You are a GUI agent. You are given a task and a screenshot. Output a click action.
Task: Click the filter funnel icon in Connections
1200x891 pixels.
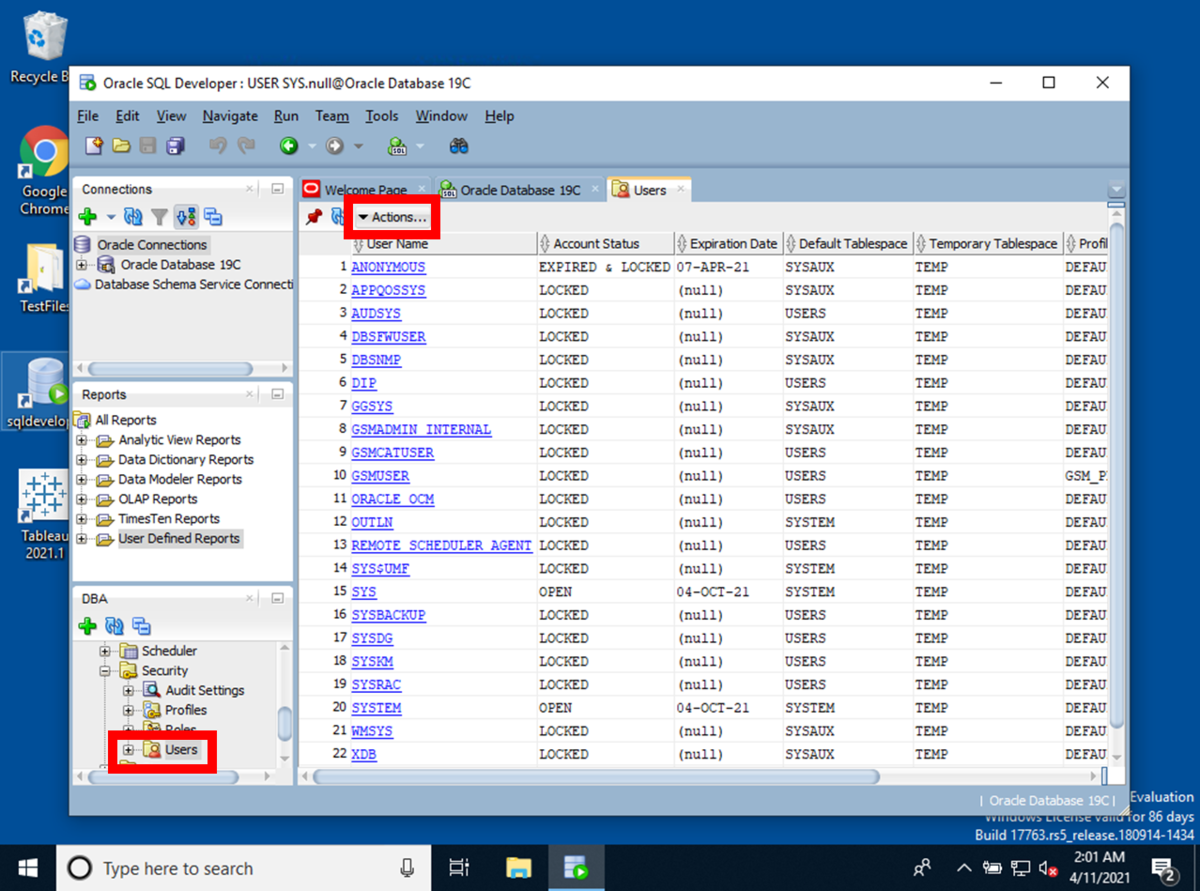pos(159,216)
